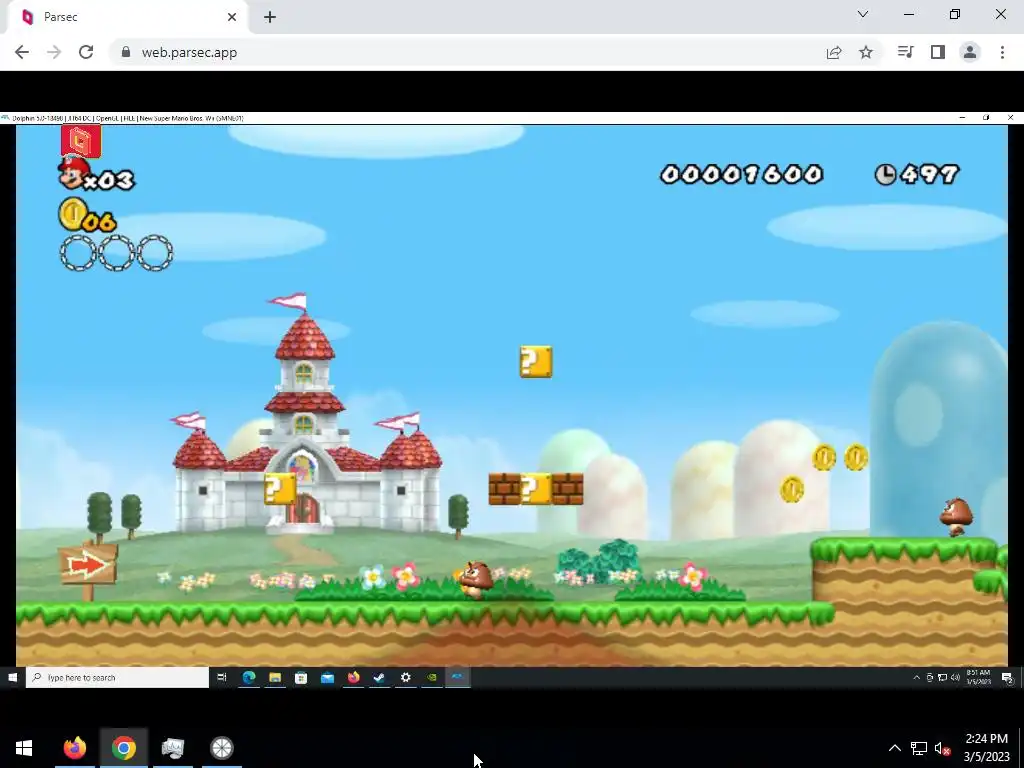The height and width of the screenshot is (768, 1024).
Task: Open Mail app on remote taskbar
Action: (x=327, y=678)
